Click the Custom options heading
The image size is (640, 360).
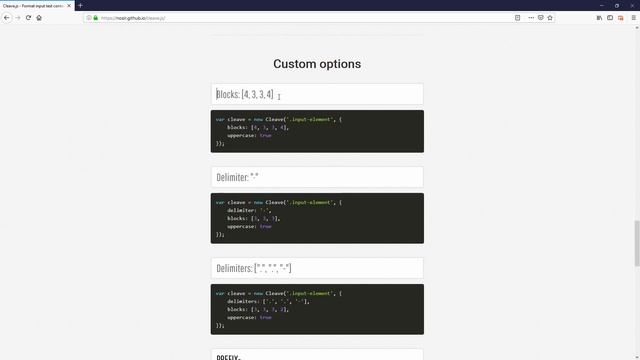pyautogui.click(x=317, y=64)
